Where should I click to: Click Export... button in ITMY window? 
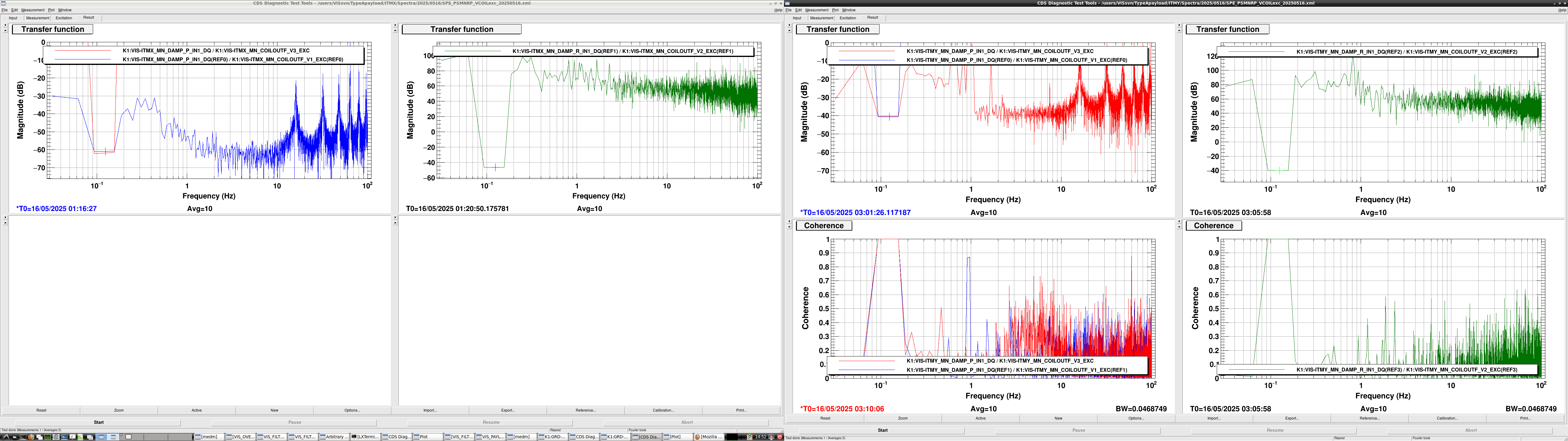coord(1292,418)
